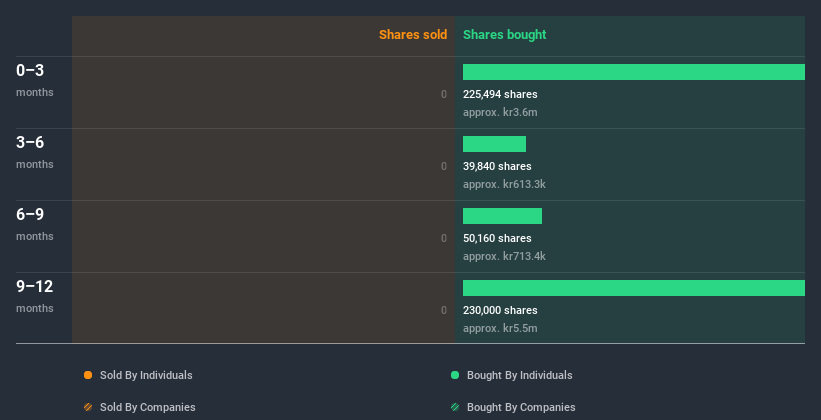Image resolution: width=821 pixels, height=420 pixels.
Task: Click the orange Sold By Individuals legend dot
Action: point(88,375)
